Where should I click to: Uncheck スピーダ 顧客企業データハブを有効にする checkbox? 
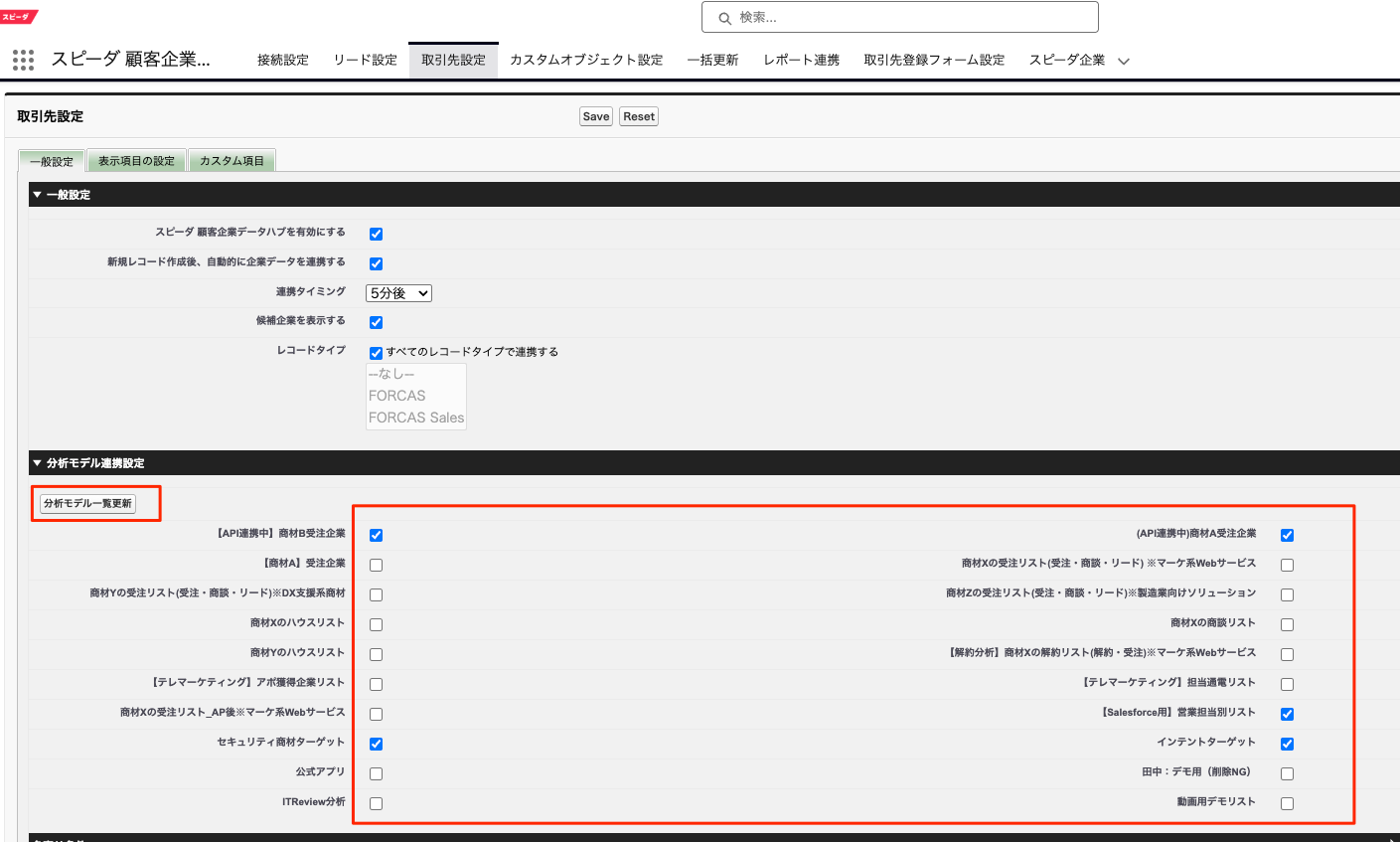(x=376, y=234)
